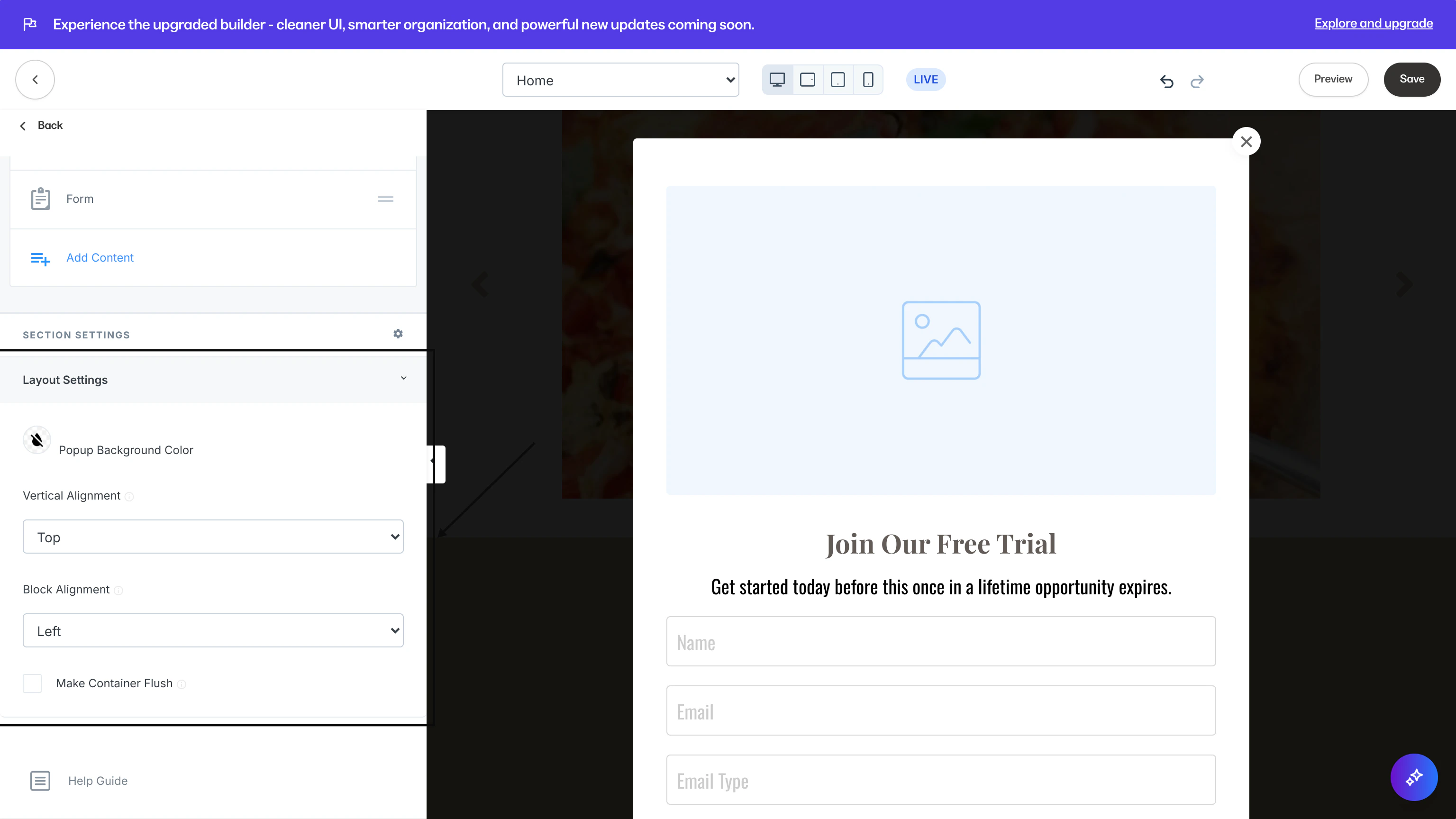This screenshot has width=1456, height=819.
Task: Click Explore and upgrade link
Action: (1374, 23)
